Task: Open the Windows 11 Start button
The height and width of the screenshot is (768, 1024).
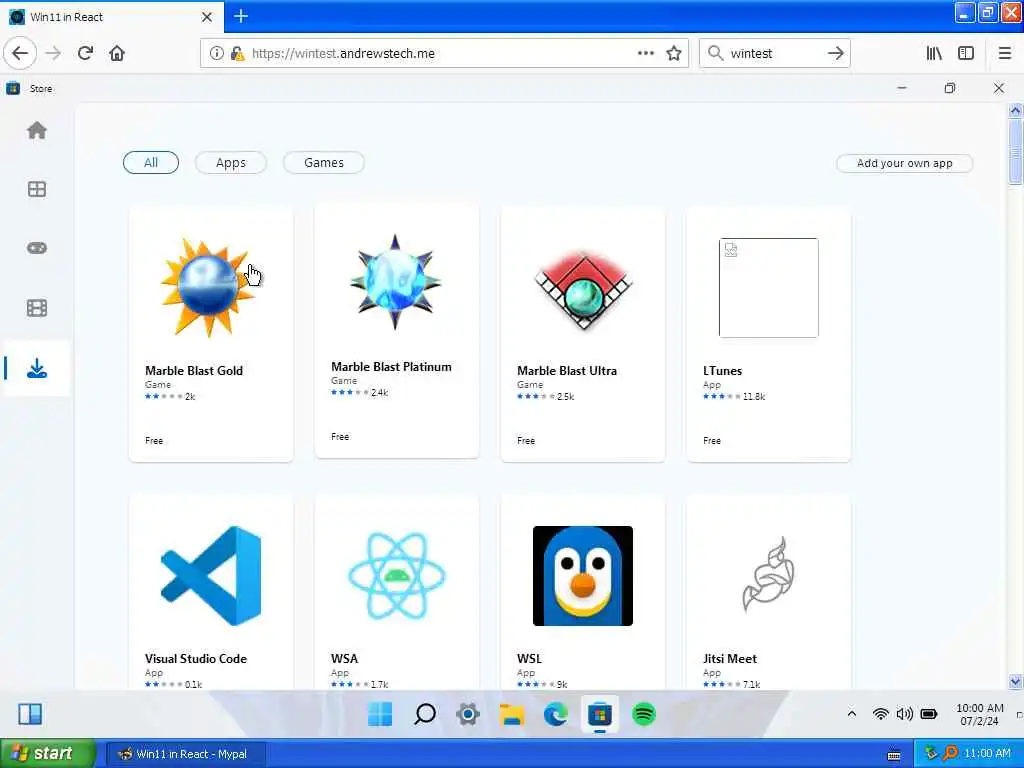Action: tap(380, 714)
